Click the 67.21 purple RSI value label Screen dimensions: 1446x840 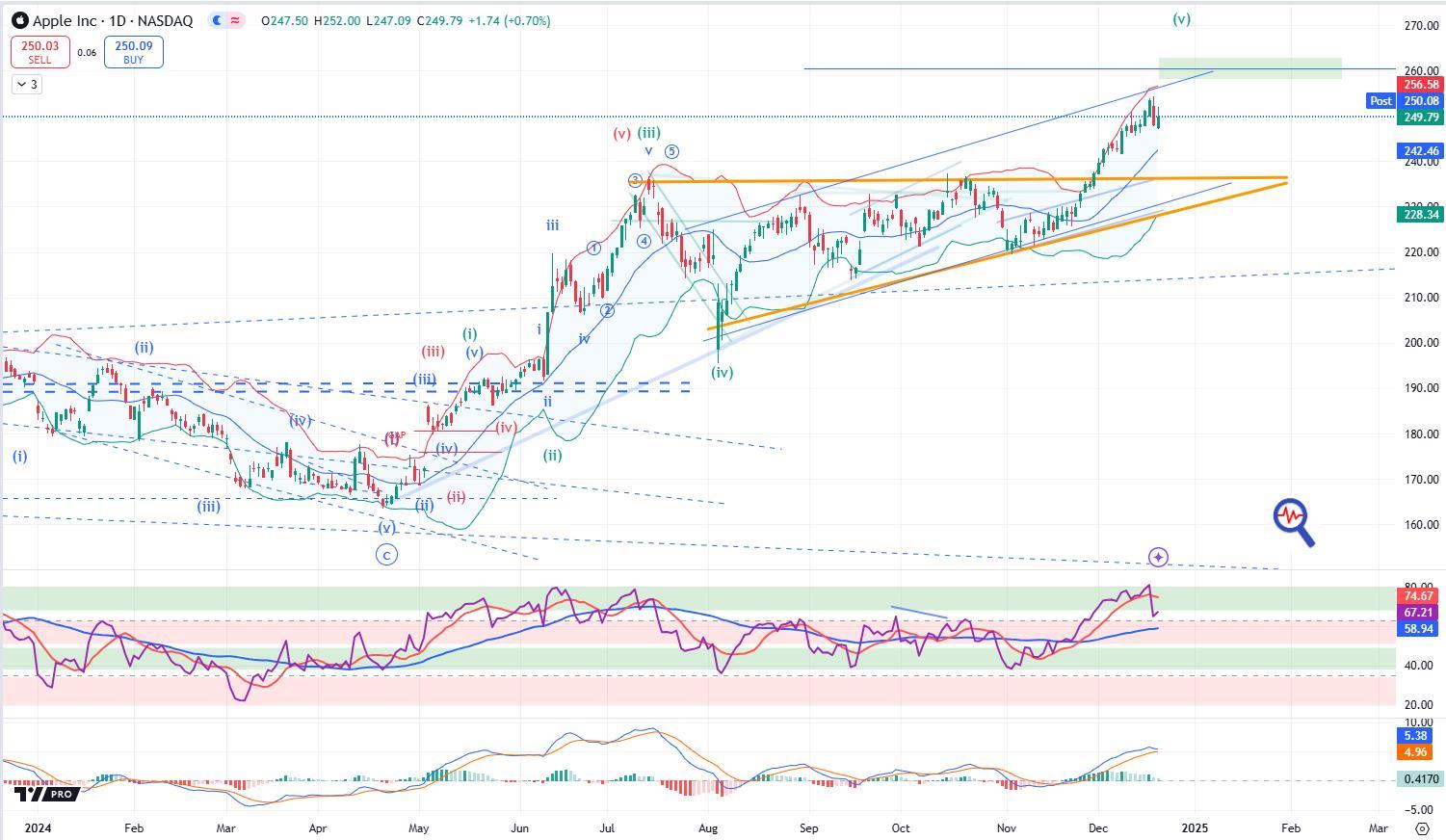[1419, 613]
